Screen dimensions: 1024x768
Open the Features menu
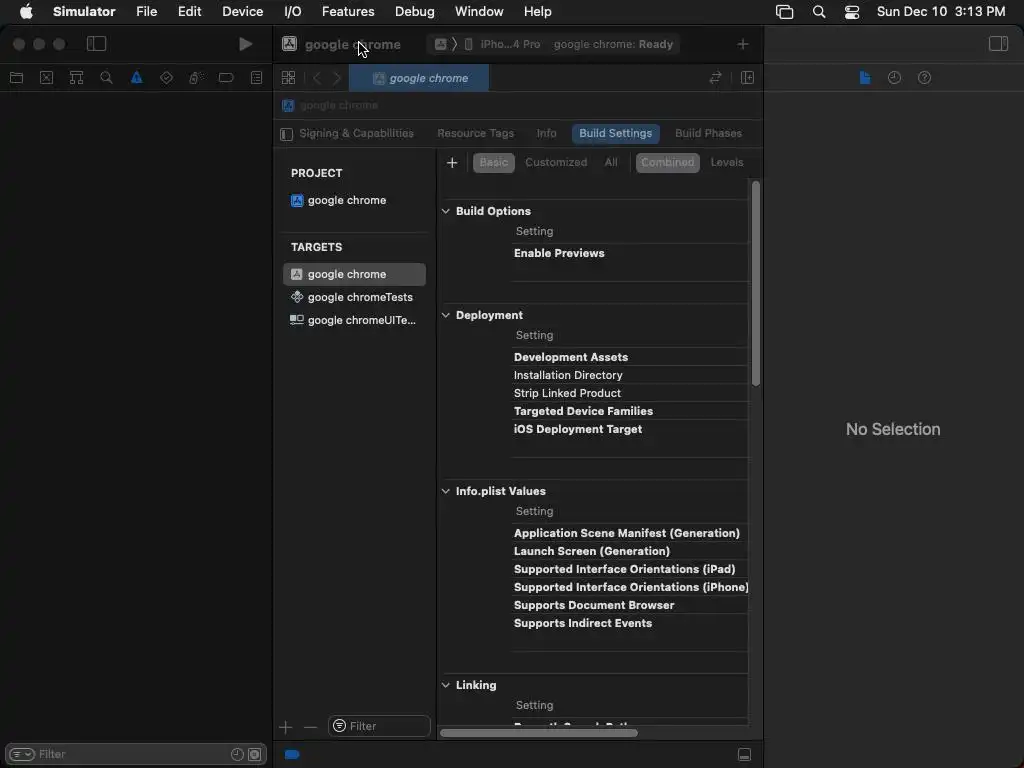[x=348, y=12]
